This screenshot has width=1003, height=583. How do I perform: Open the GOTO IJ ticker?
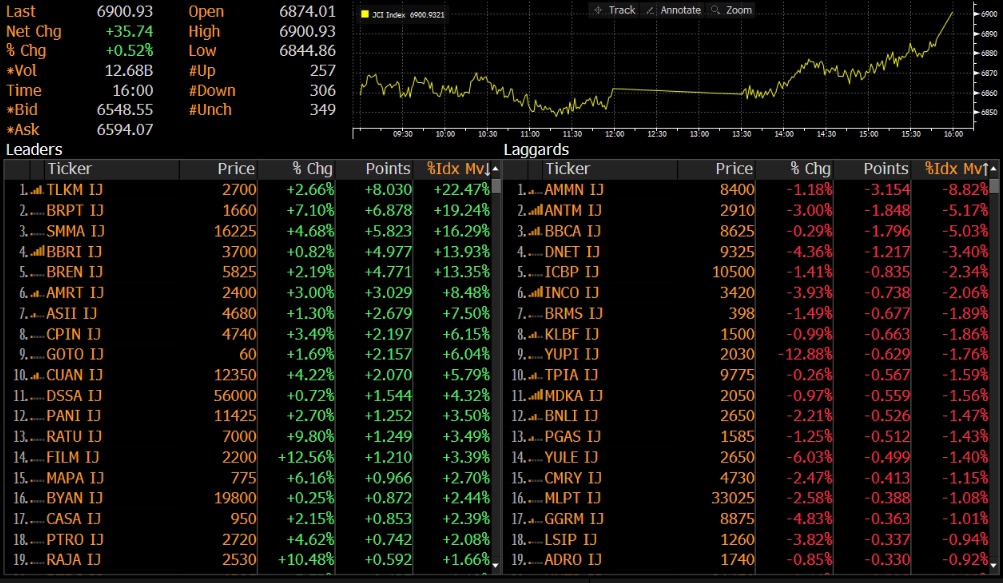tap(74, 355)
